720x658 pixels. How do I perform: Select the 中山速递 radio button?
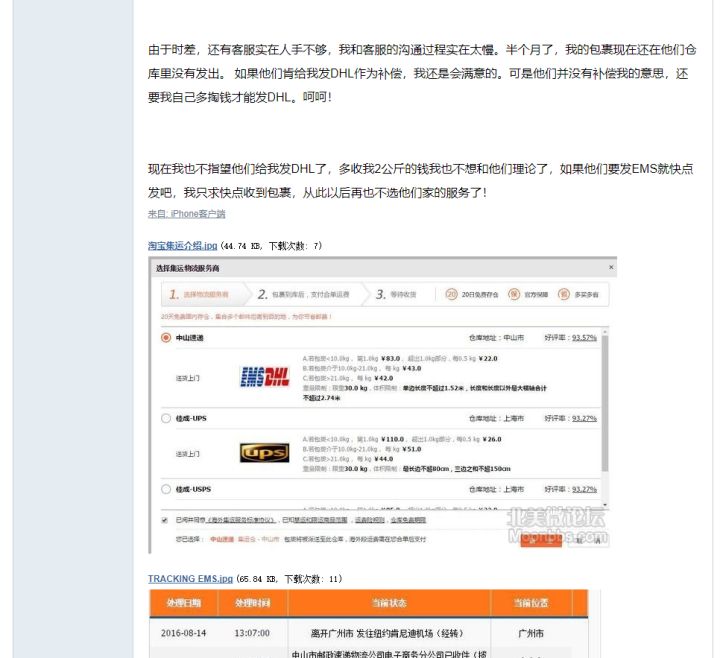(166, 338)
